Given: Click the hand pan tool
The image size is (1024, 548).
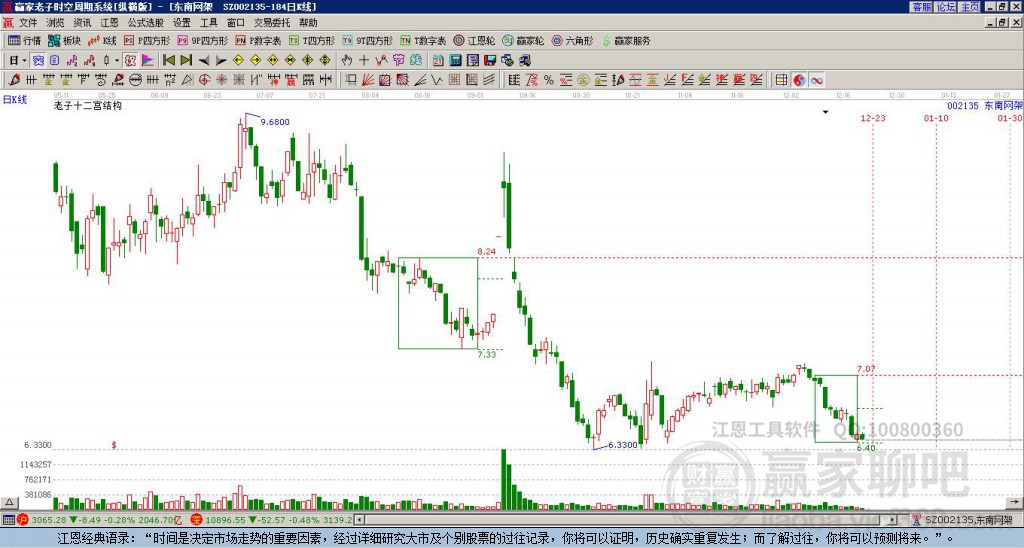Looking at the screenshot, I should pyautogui.click(x=347, y=60).
